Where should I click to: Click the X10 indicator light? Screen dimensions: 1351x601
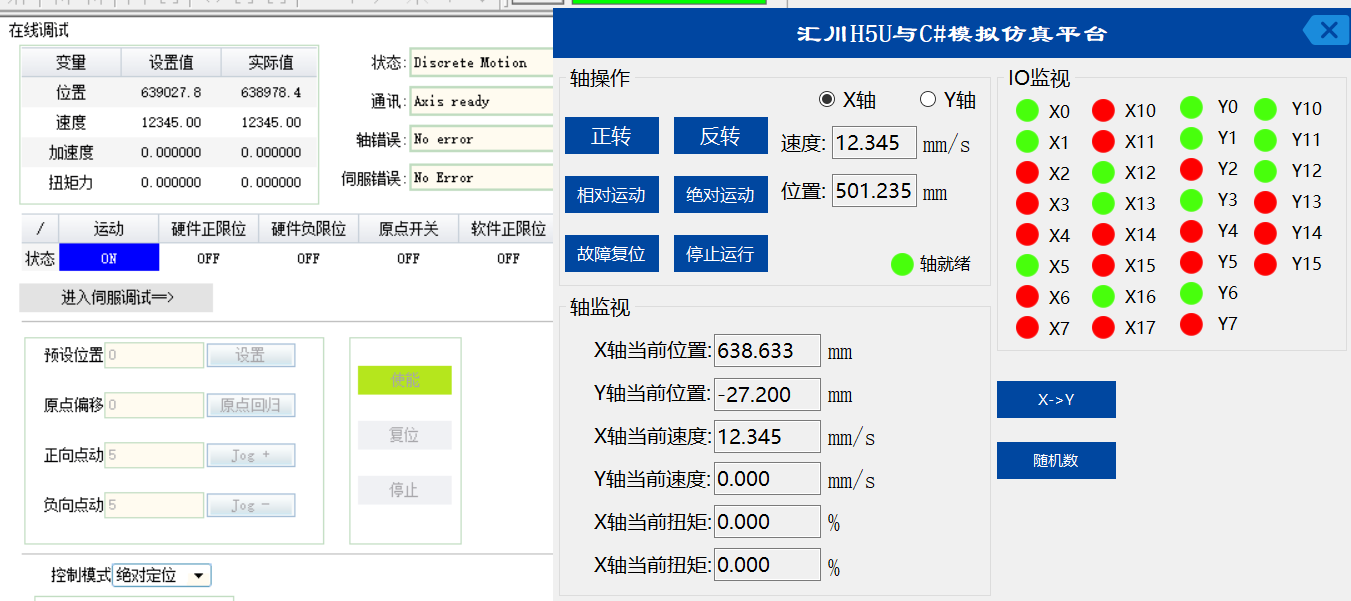pos(1103,110)
